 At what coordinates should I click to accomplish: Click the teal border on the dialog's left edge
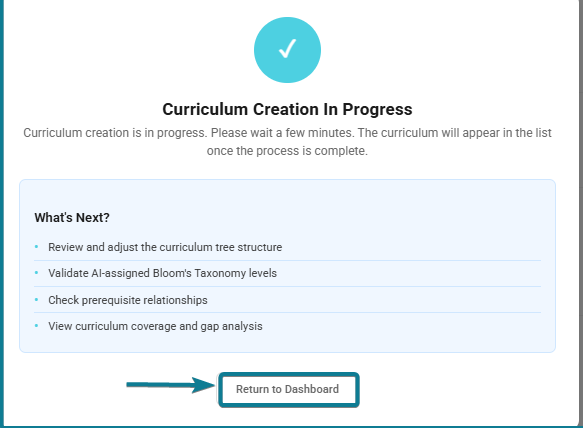[2, 214]
